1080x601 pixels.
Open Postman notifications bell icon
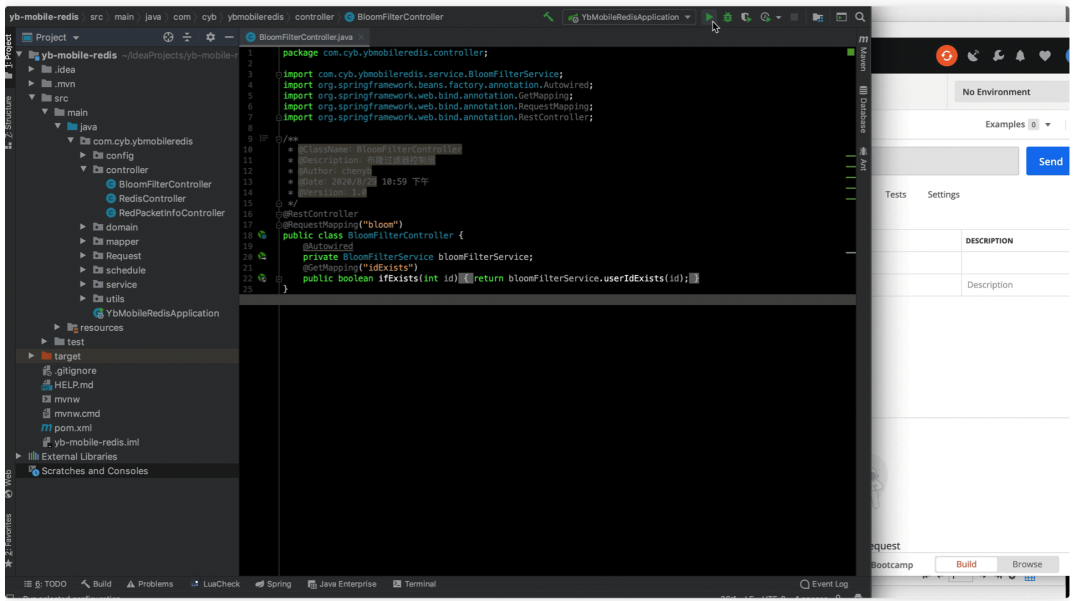[1021, 56]
